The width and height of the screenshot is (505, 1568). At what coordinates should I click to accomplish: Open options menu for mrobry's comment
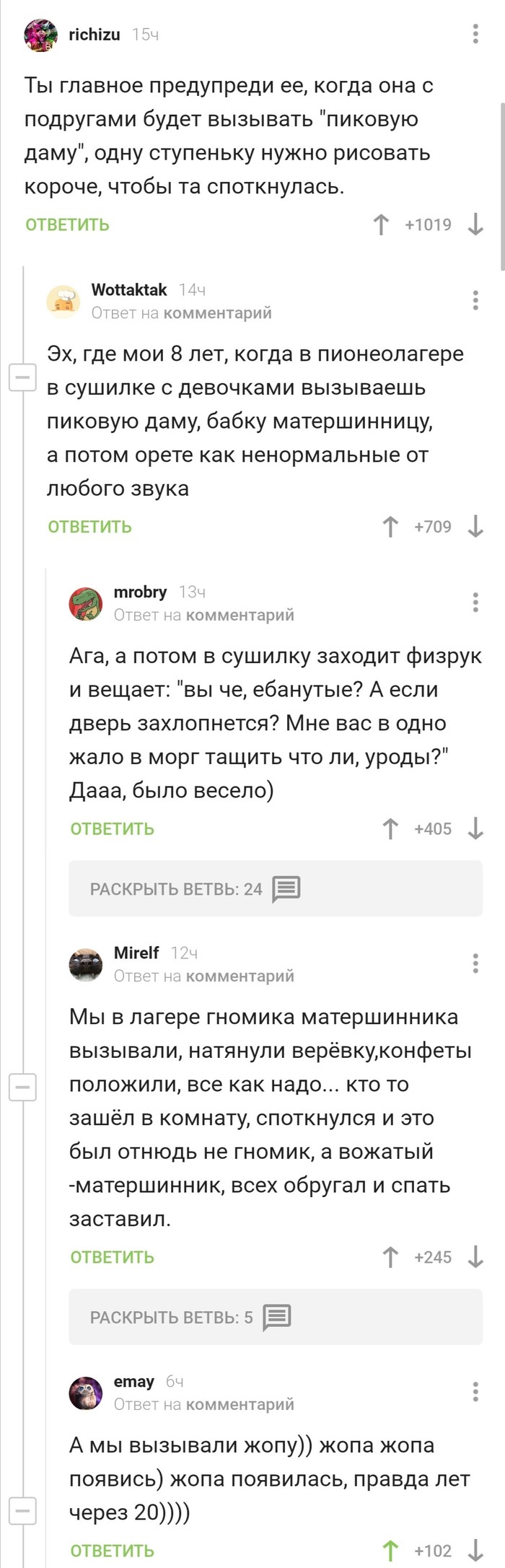point(475,600)
